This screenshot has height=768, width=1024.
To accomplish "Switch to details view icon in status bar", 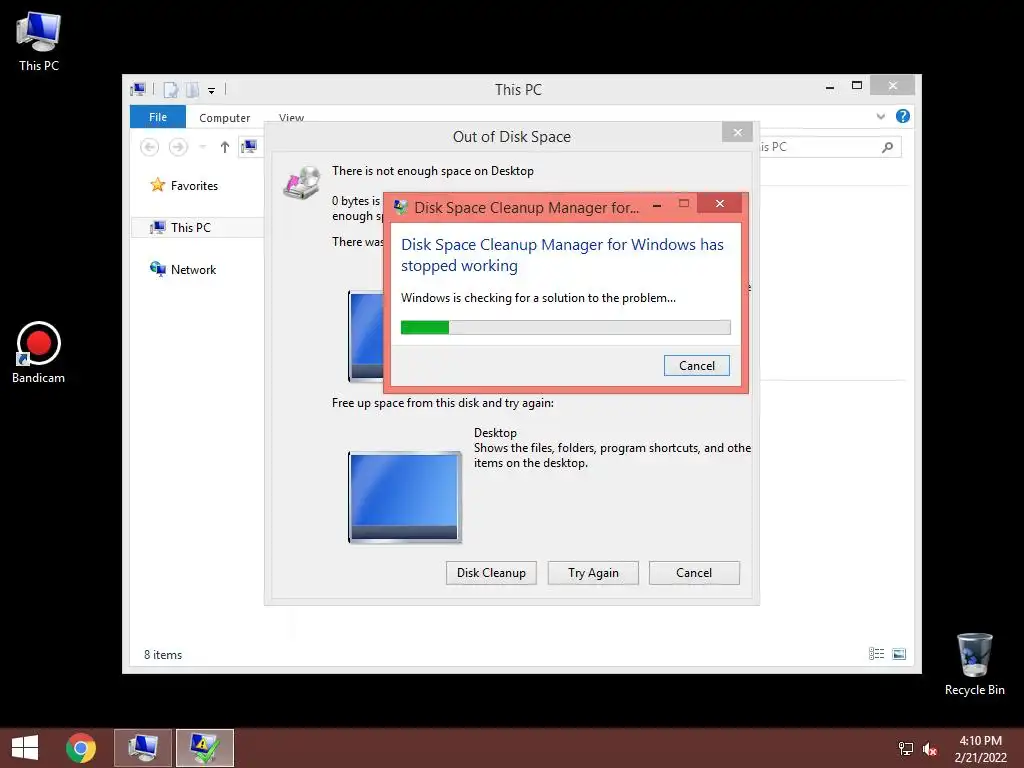I will click(876, 654).
